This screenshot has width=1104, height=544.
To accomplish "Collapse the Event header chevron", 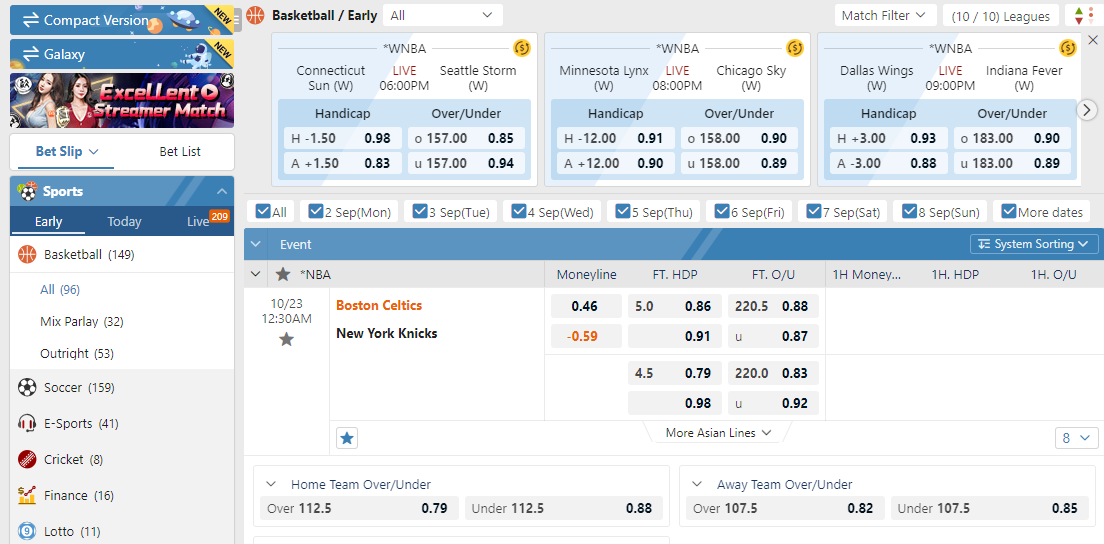I will click(256, 244).
